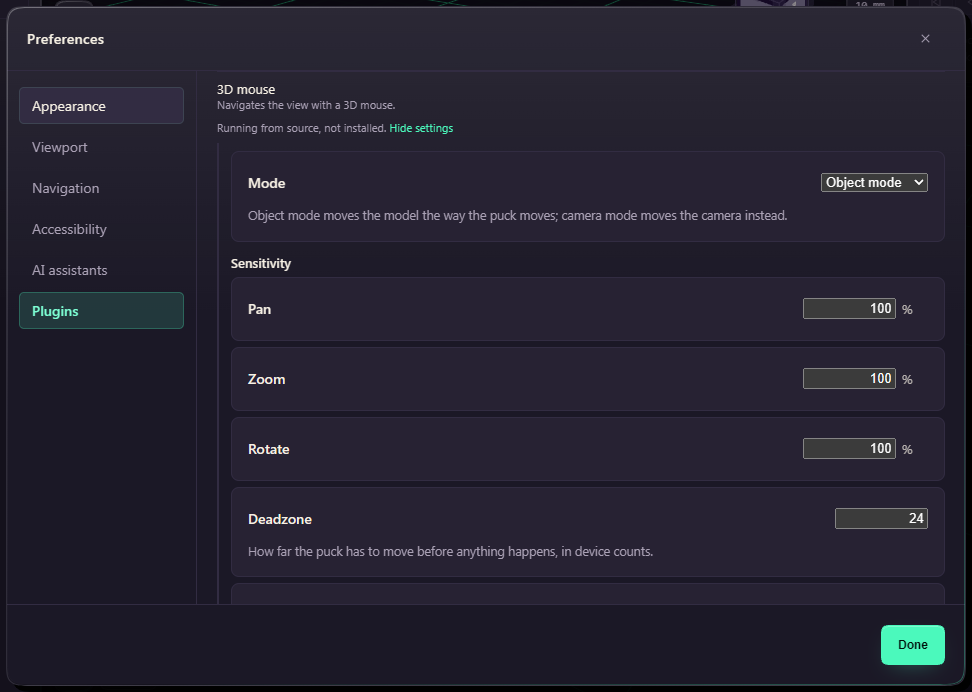Open the Mode dropdown showing Object mode
Screen dimensions: 972x692
point(874,182)
